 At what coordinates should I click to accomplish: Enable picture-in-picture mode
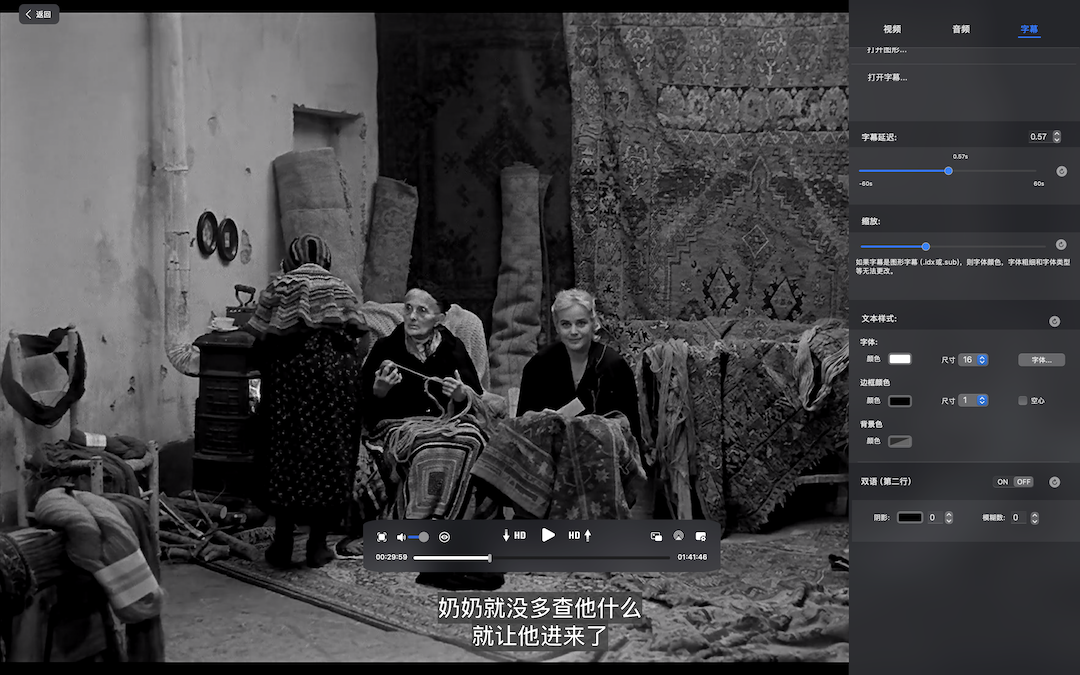point(656,536)
